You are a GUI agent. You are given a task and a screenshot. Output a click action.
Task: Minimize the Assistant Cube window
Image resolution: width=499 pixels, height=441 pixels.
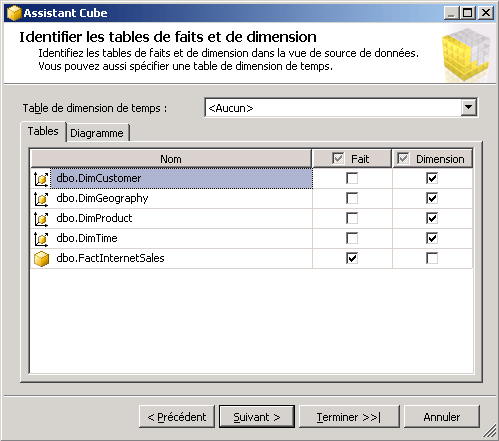click(452, 13)
